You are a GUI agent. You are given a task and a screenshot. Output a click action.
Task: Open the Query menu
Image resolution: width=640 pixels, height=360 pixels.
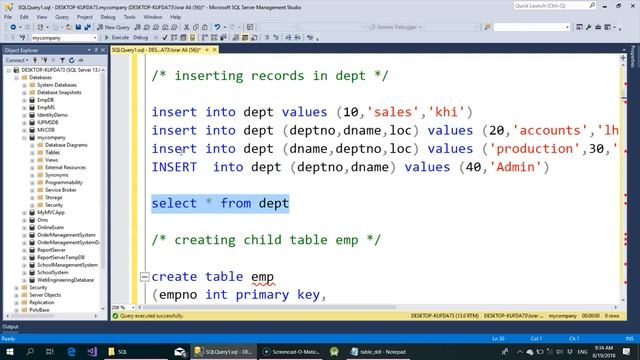pyautogui.click(x=62, y=17)
